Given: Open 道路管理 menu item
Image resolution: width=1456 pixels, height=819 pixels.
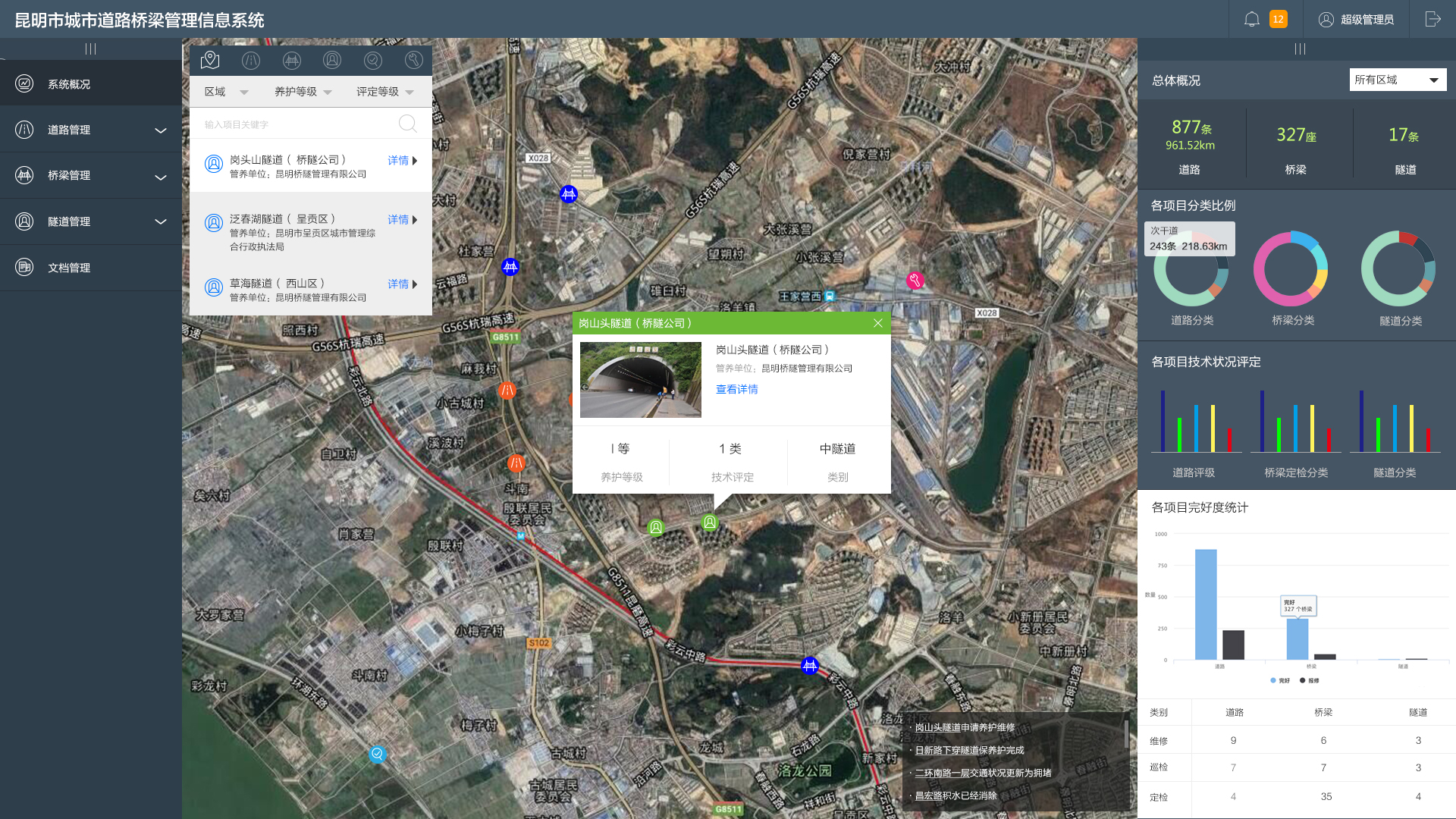Looking at the screenshot, I should [91, 130].
